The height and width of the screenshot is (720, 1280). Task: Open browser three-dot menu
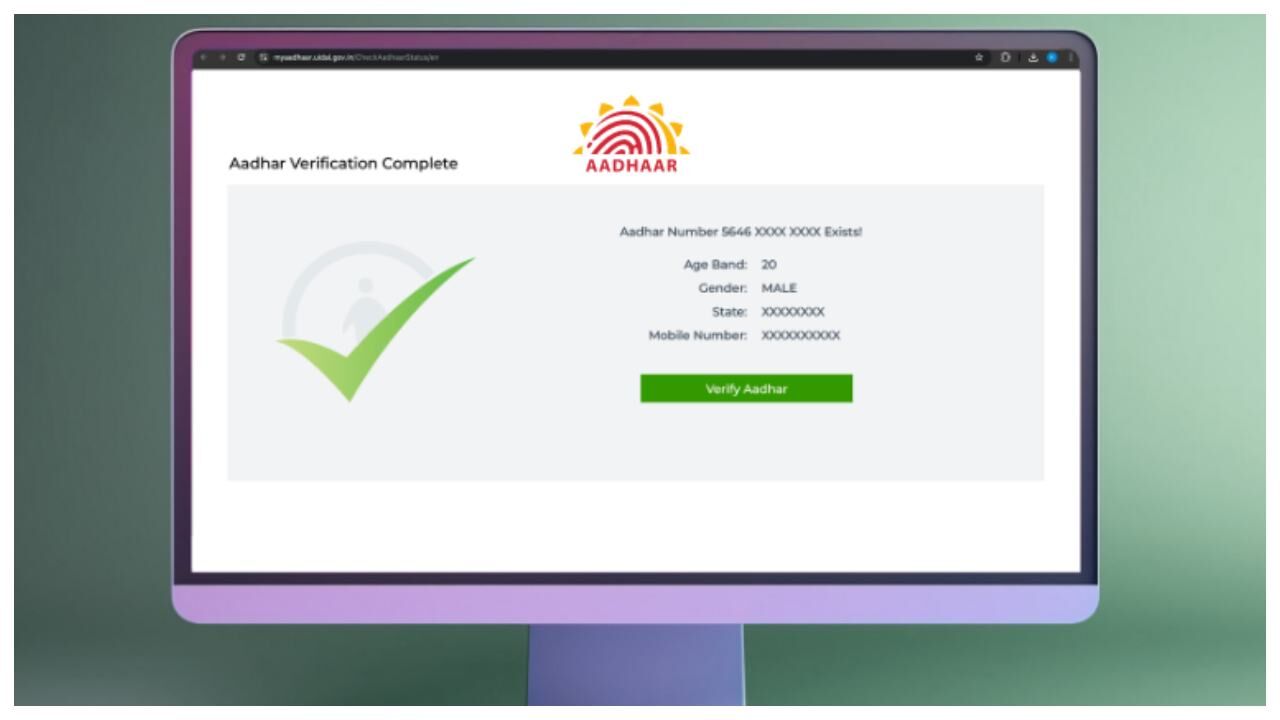(x=1071, y=57)
